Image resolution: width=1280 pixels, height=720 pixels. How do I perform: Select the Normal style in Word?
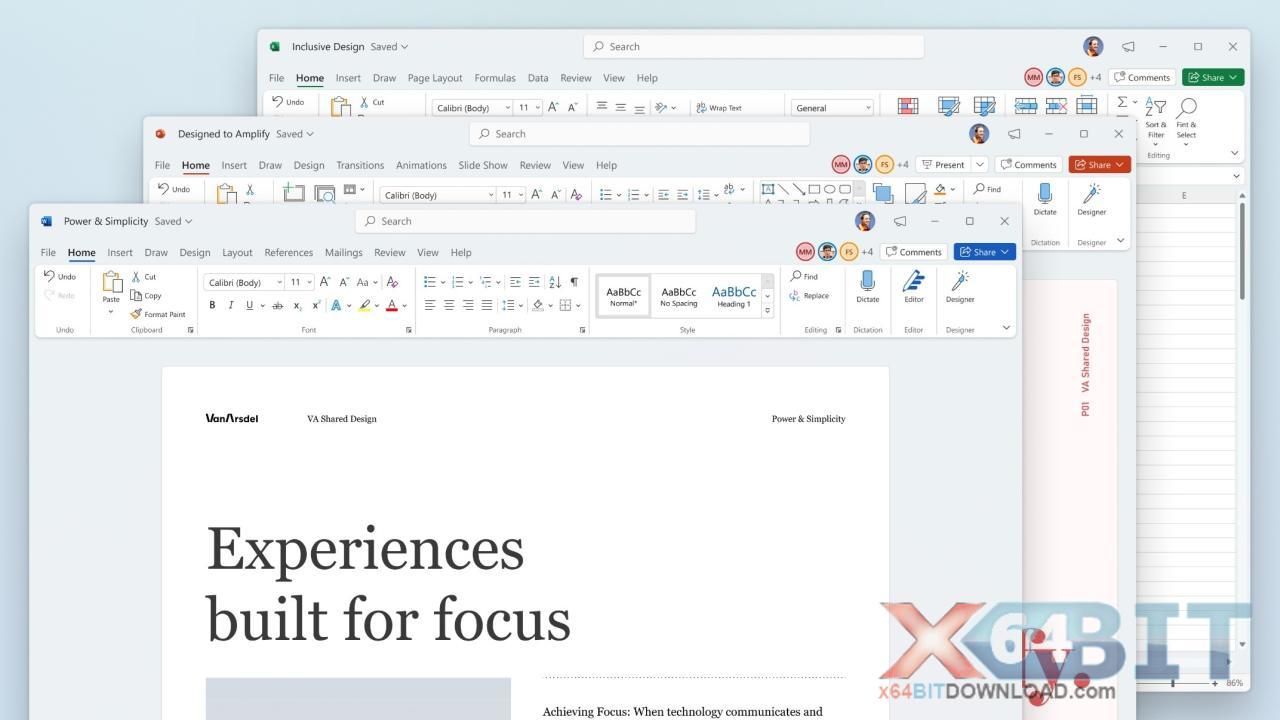pos(624,296)
